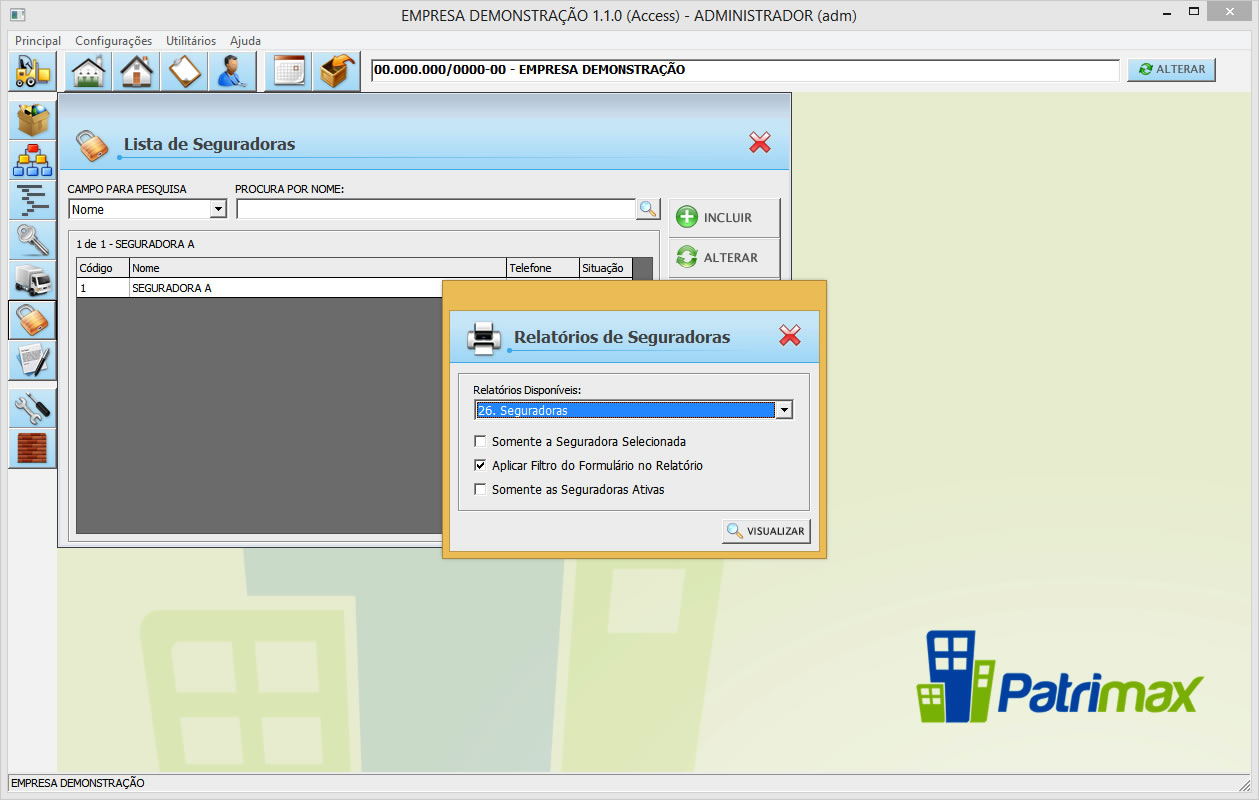This screenshot has width=1259, height=800.
Task: Click the open box with arrow toolbar icon
Action: pos(338,71)
